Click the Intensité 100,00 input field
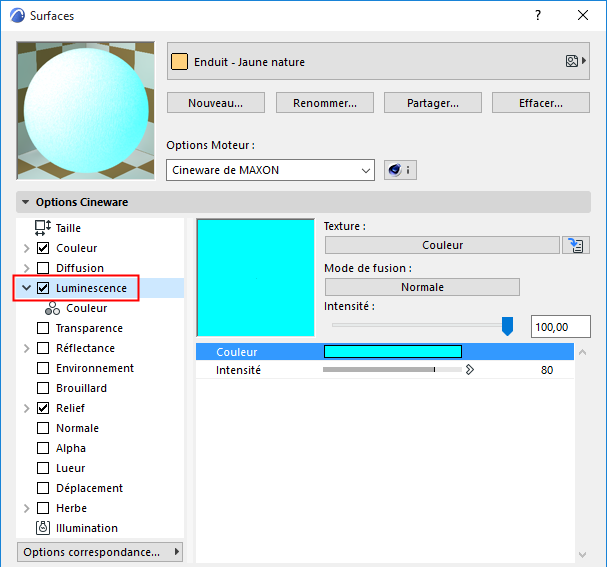607x567 pixels. pos(561,327)
